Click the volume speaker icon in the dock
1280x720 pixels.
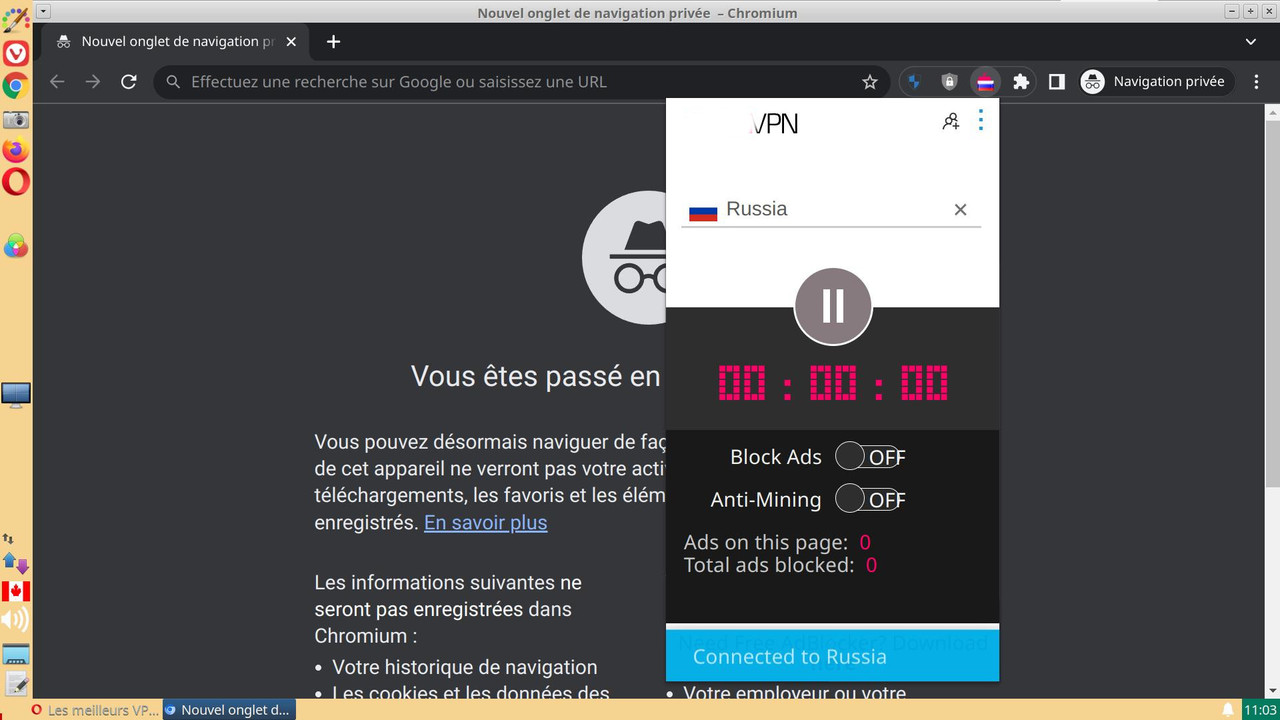click(x=15, y=620)
